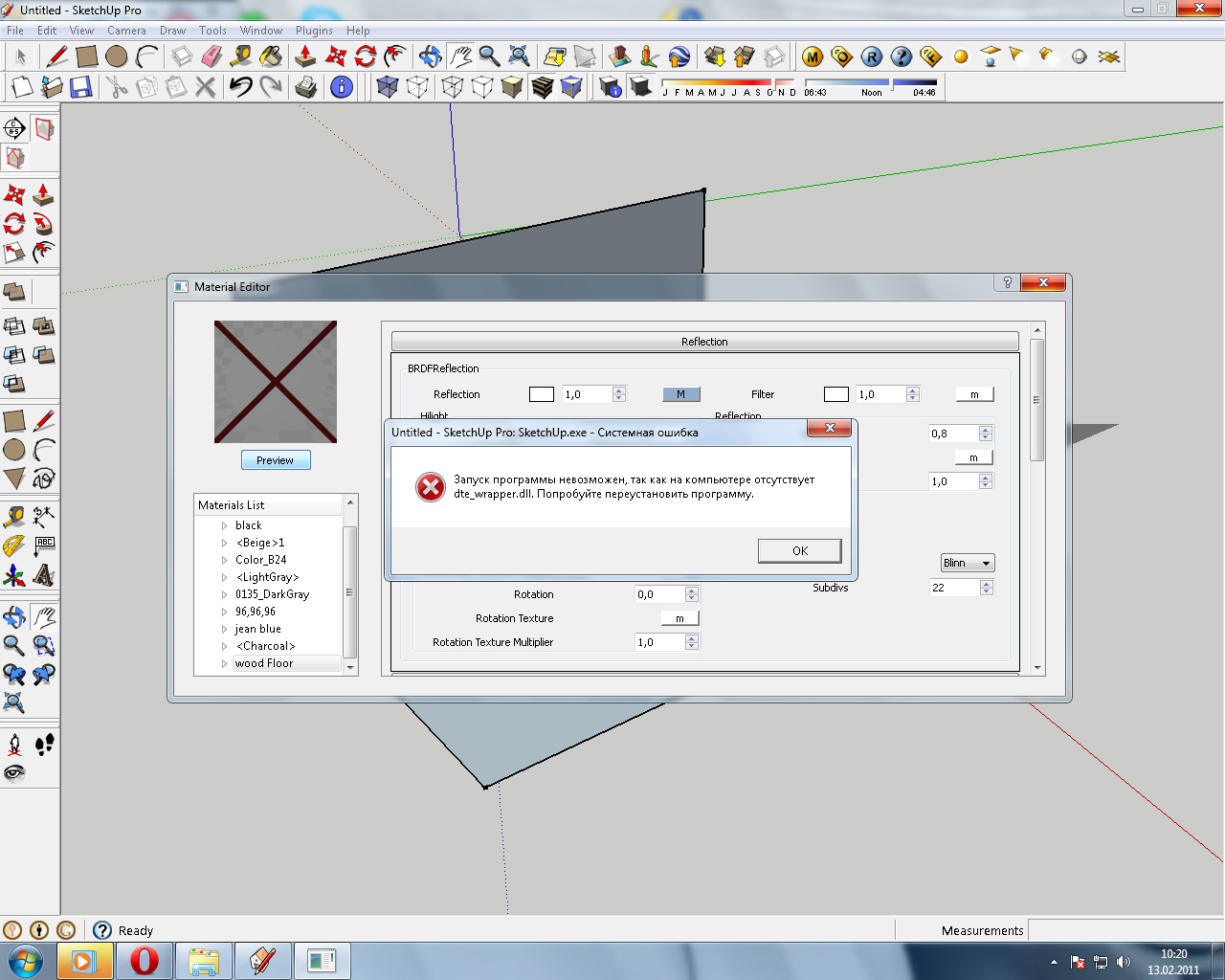Activate the Paint Bucket tool
Viewport: 1225px width, 980px height.
pos(271,57)
